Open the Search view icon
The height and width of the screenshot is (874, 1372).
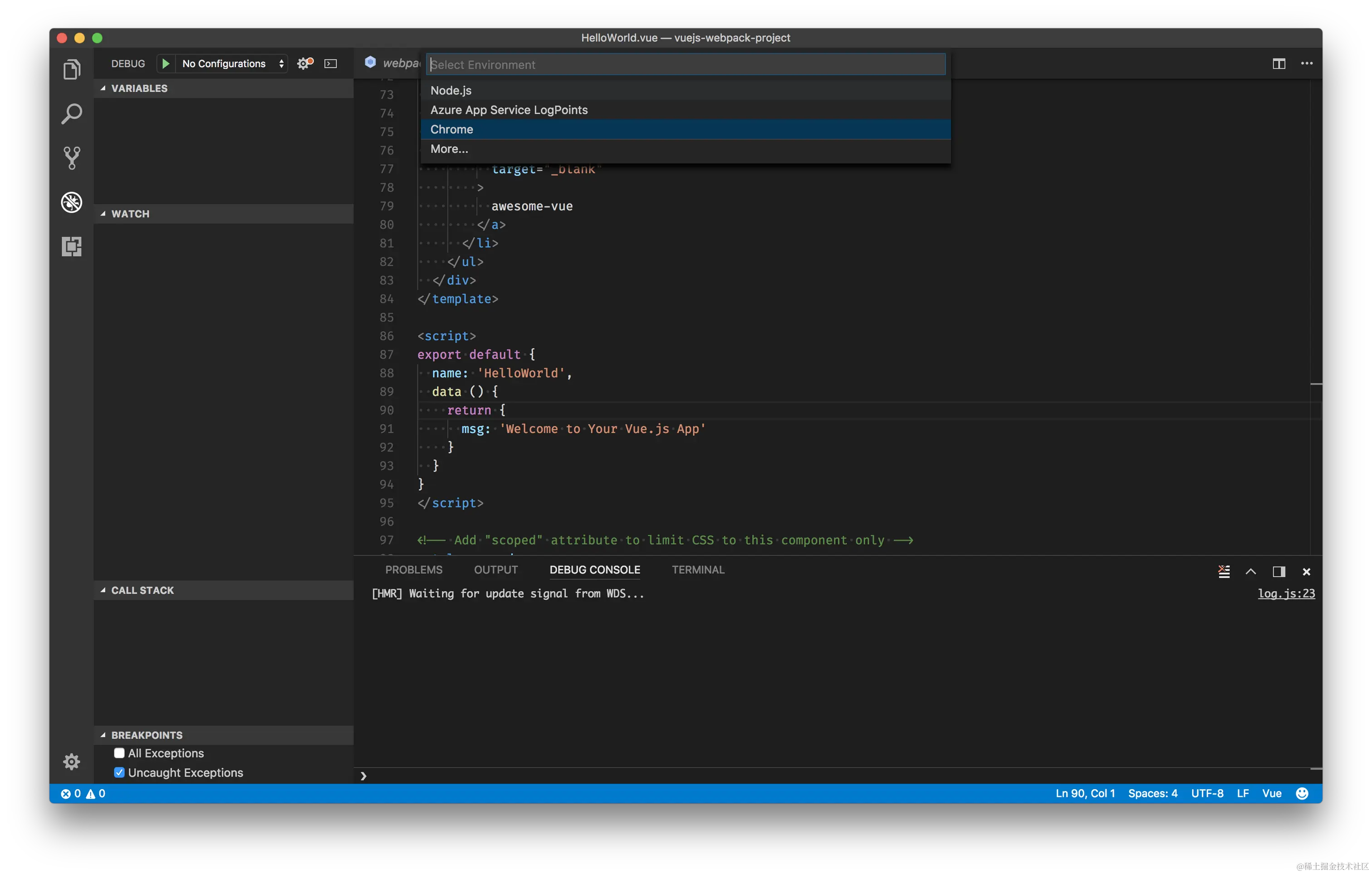click(x=72, y=113)
